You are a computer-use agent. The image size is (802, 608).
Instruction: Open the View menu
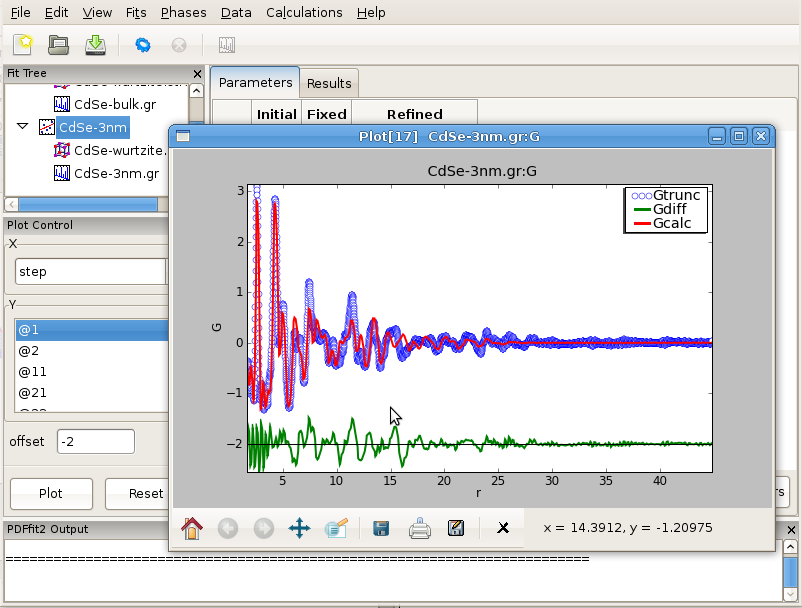click(97, 12)
